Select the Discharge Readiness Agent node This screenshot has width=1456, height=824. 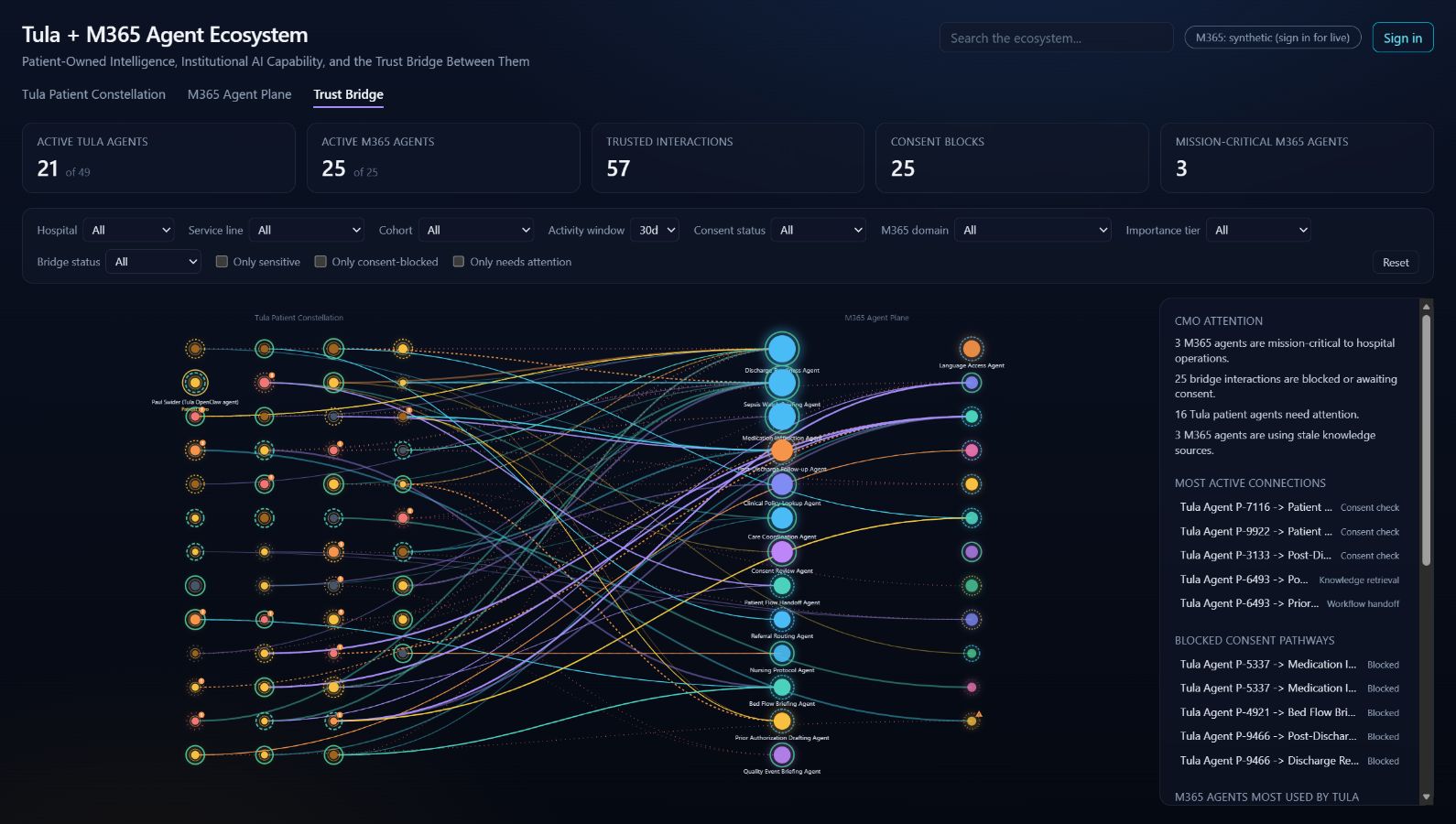(x=781, y=349)
